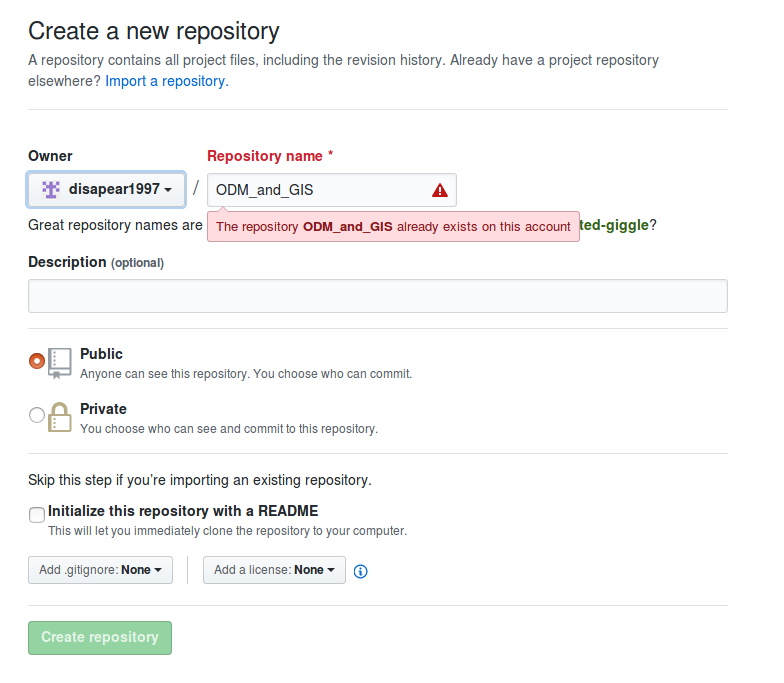Click the Public label text
The height and width of the screenshot is (683, 784).
pos(101,354)
